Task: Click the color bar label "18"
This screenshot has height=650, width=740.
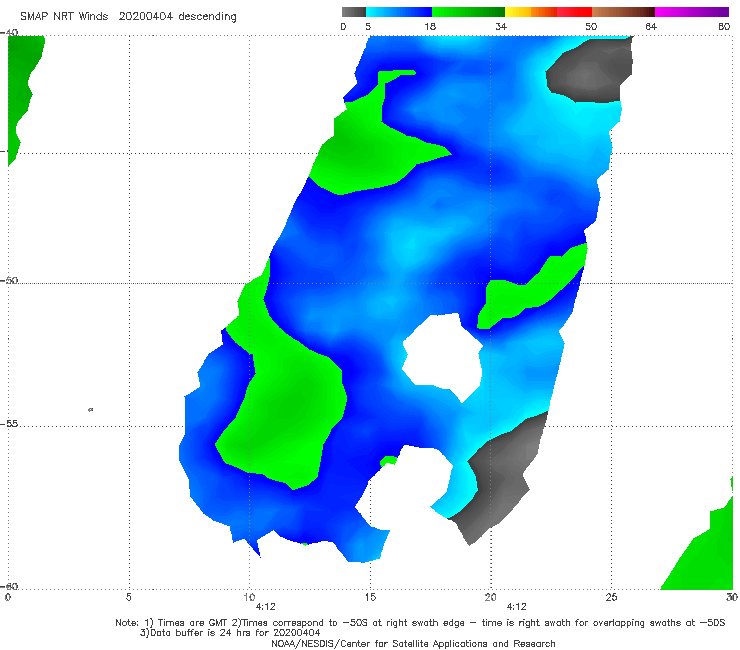Action: click(430, 27)
